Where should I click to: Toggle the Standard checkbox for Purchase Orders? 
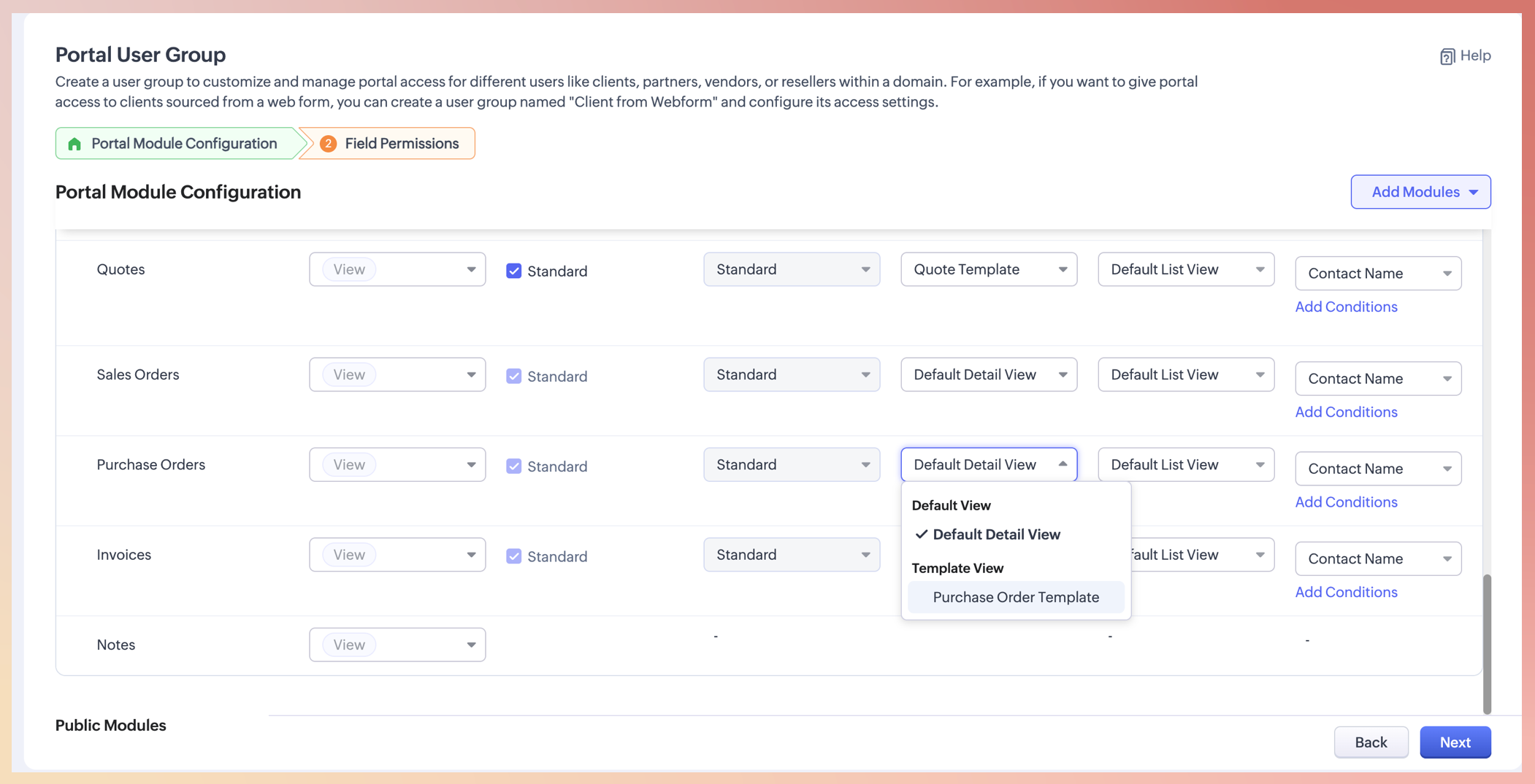pos(514,466)
